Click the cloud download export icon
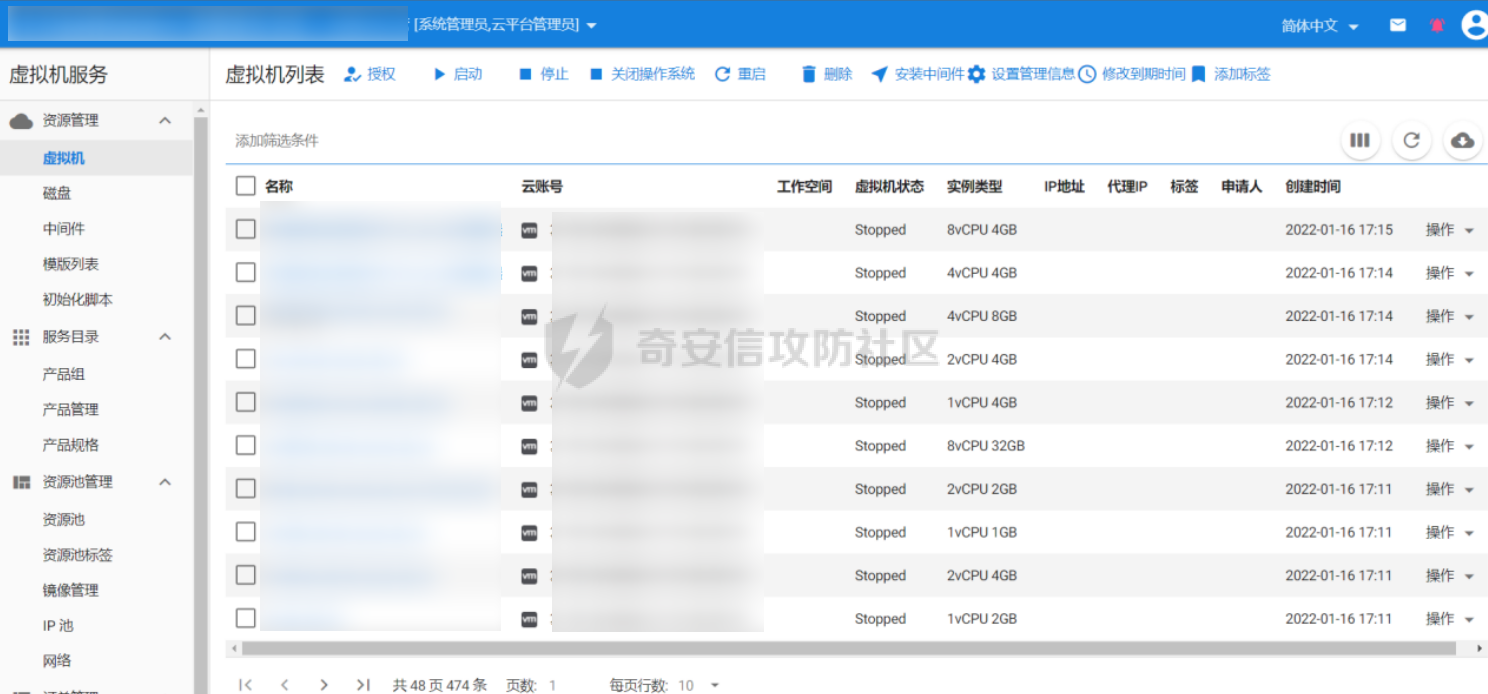 (1462, 141)
